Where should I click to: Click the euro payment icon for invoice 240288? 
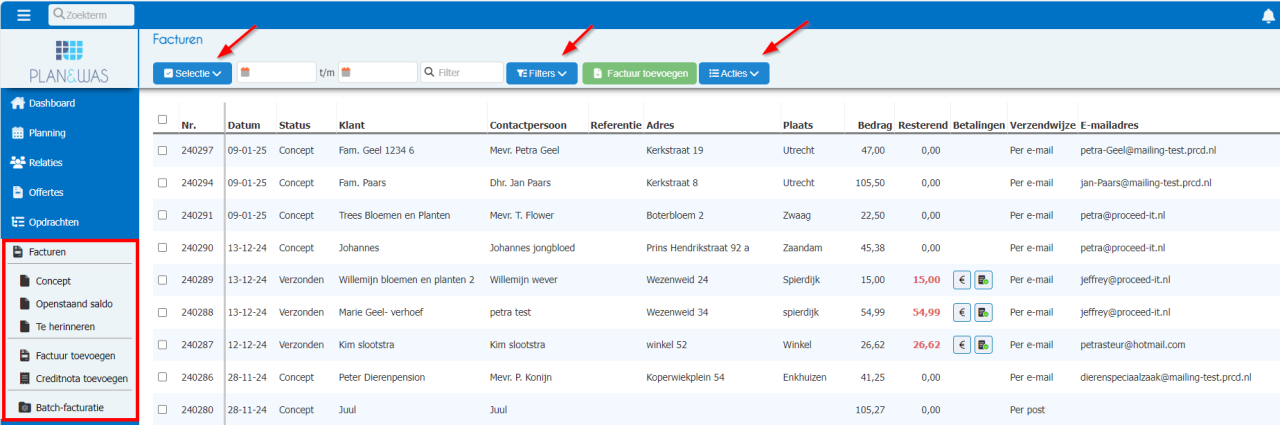click(962, 312)
